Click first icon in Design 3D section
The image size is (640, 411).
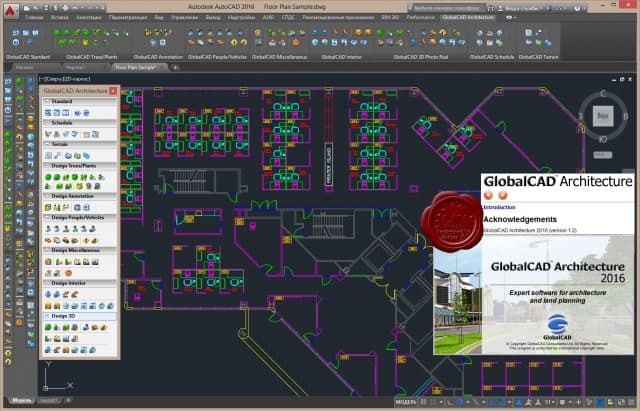click(47, 327)
